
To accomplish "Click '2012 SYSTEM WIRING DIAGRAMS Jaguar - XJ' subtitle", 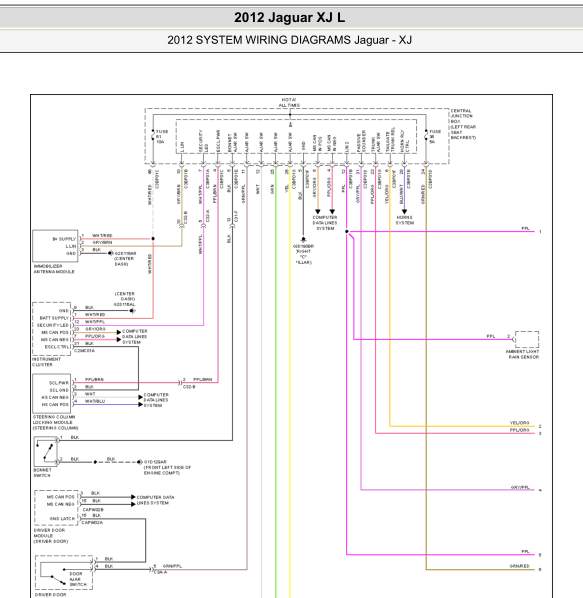I will pyautogui.click(x=289, y=40).
